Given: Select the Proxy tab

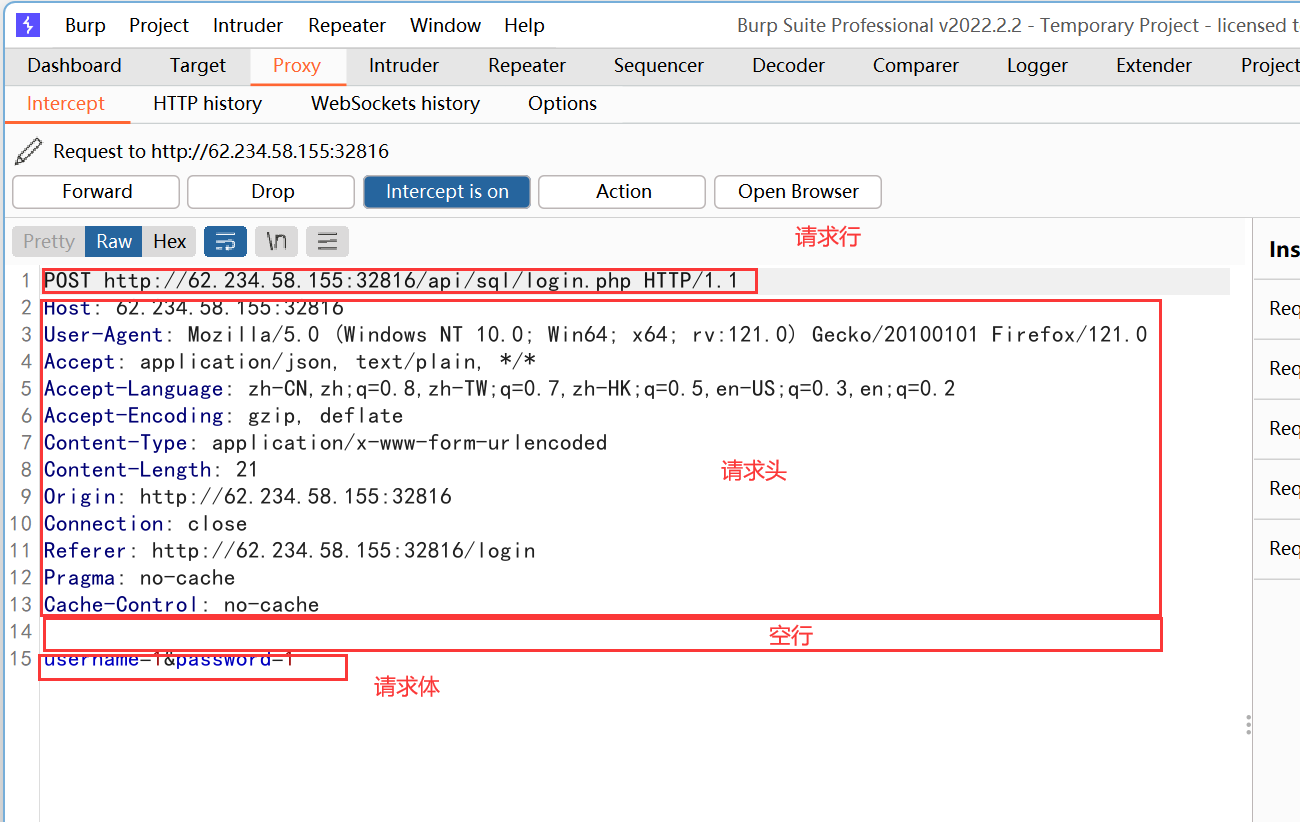Looking at the screenshot, I should (x=297, y=66).
